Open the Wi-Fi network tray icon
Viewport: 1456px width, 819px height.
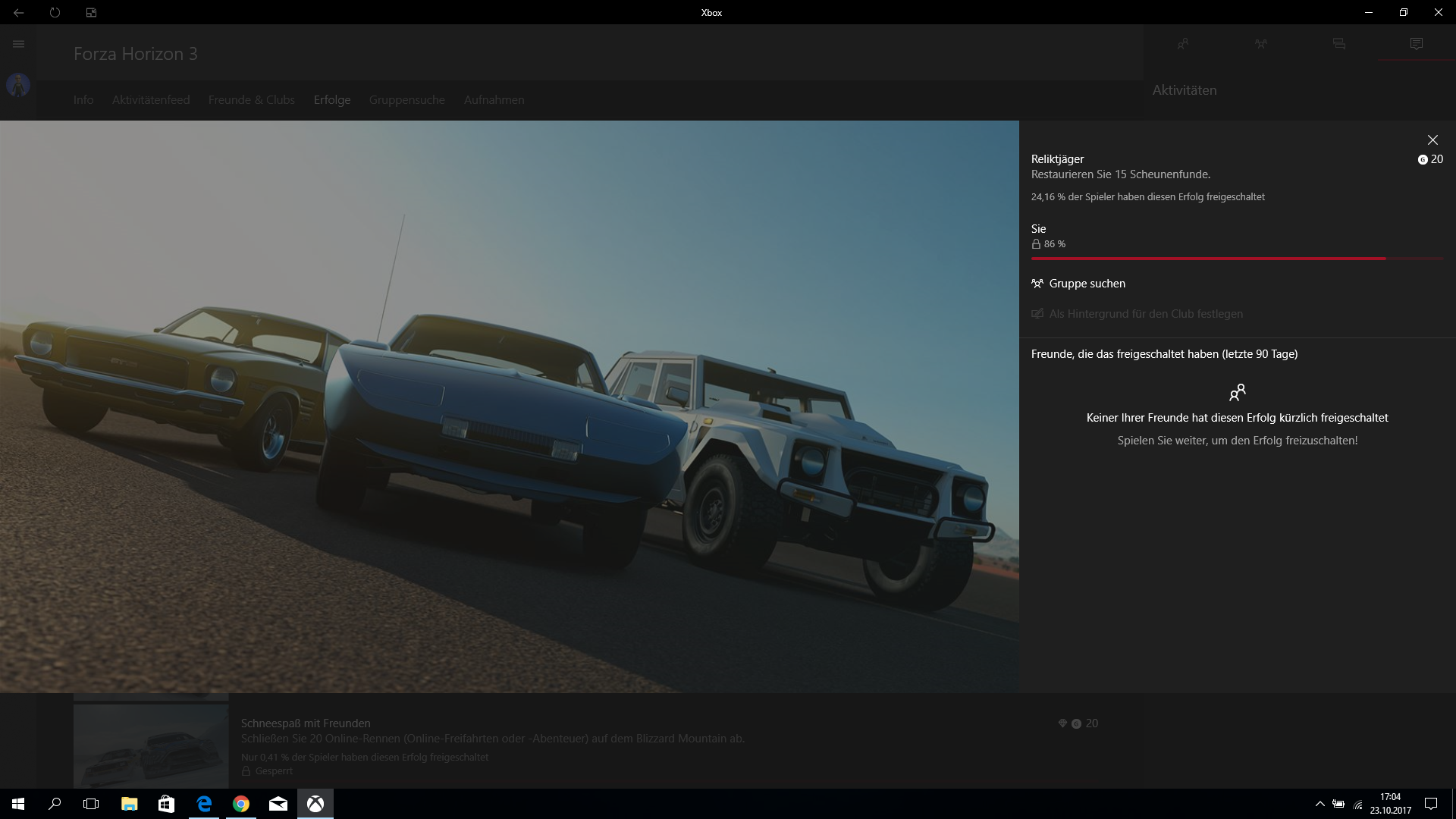pyautogui.click(x=1358, y=804)
